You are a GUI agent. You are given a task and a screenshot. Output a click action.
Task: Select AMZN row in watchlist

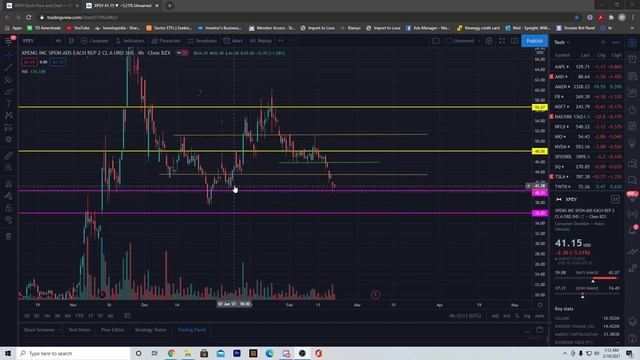pyautogui.click(x=587, y=87)
